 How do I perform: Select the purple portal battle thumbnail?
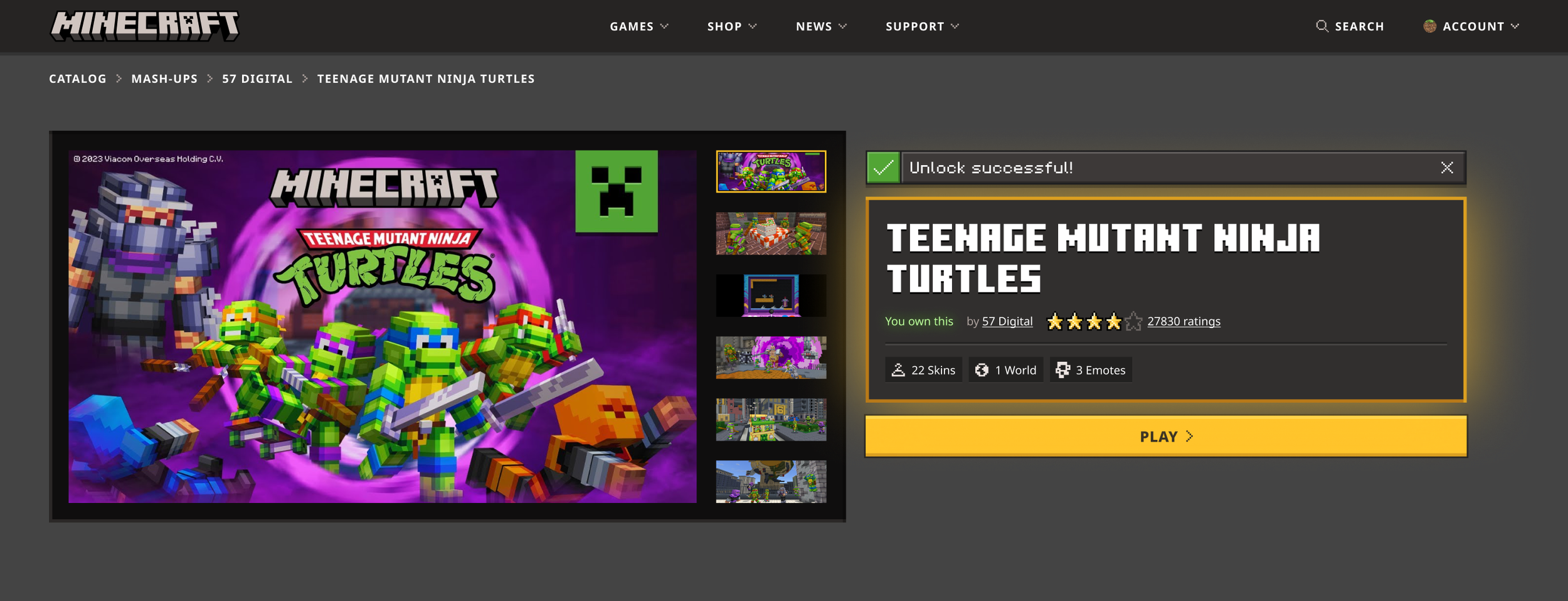pos(771,358)
